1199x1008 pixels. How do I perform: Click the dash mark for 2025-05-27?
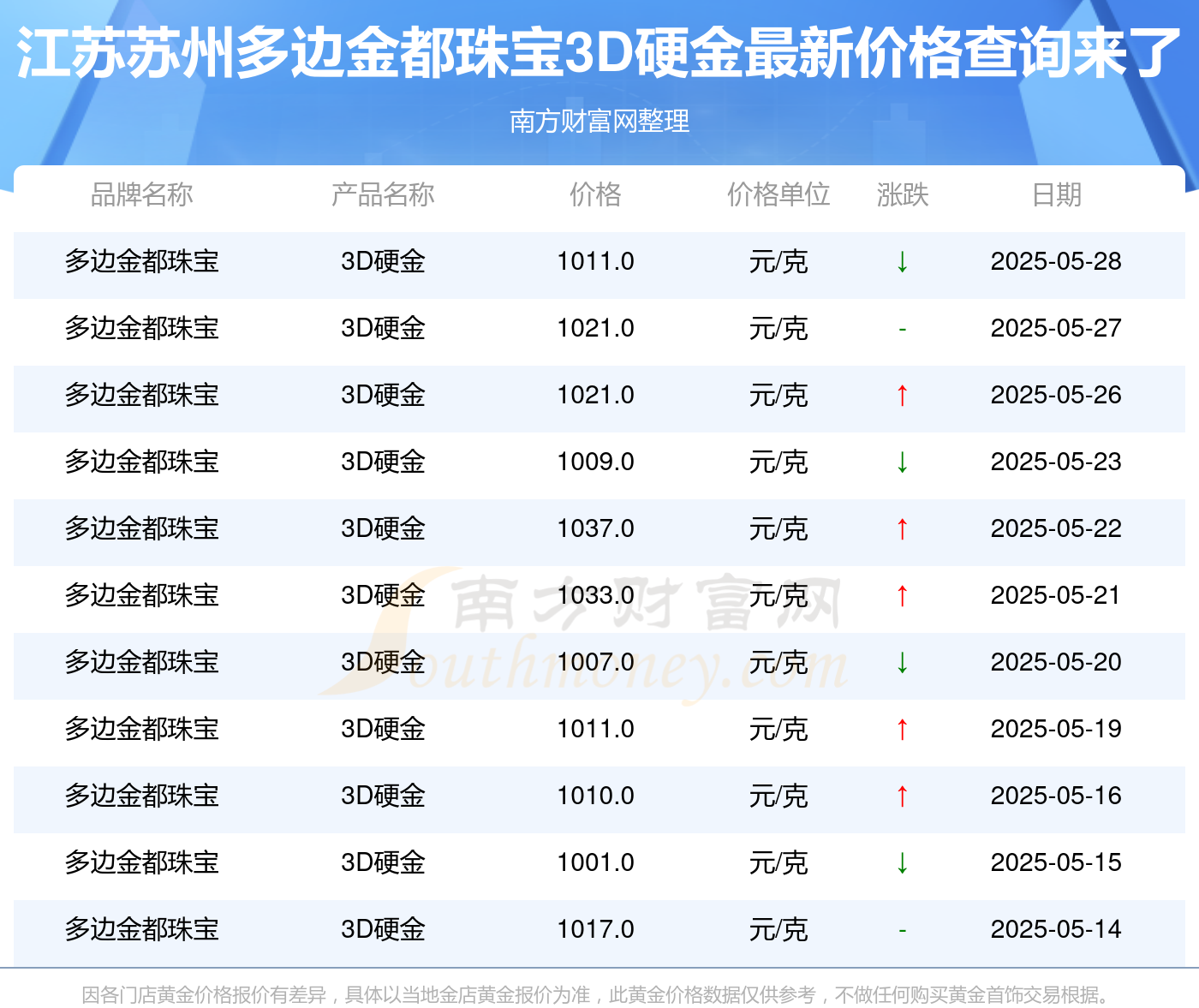(x=902, y=329)
